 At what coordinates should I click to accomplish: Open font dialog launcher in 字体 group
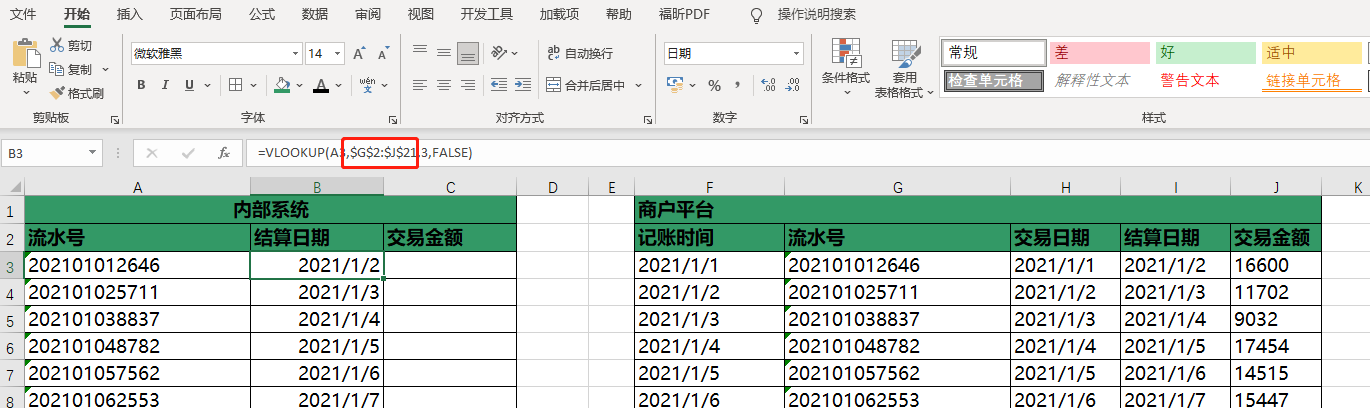point(392,119)
